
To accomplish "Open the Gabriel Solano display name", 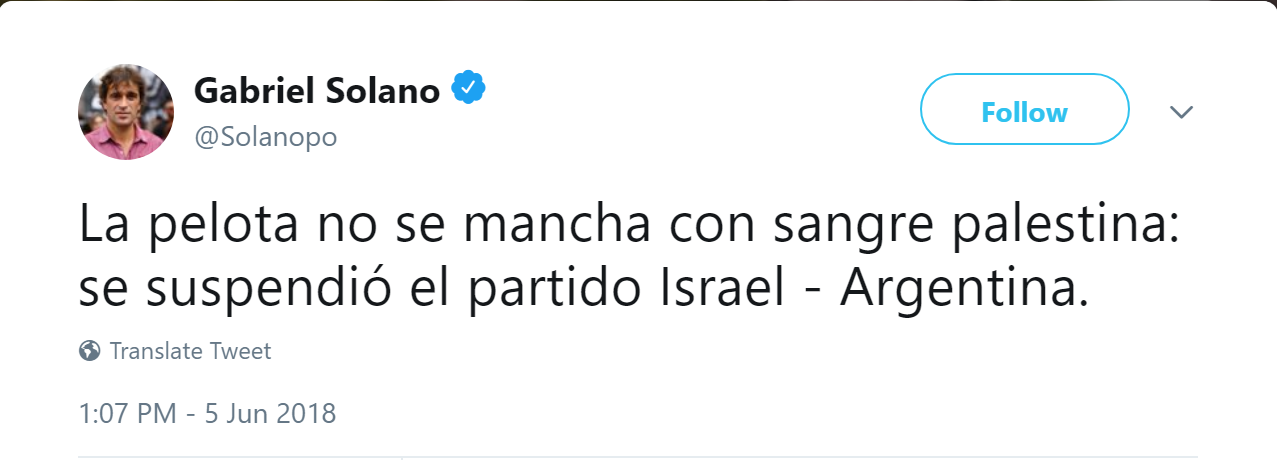I will pos(316,91).
